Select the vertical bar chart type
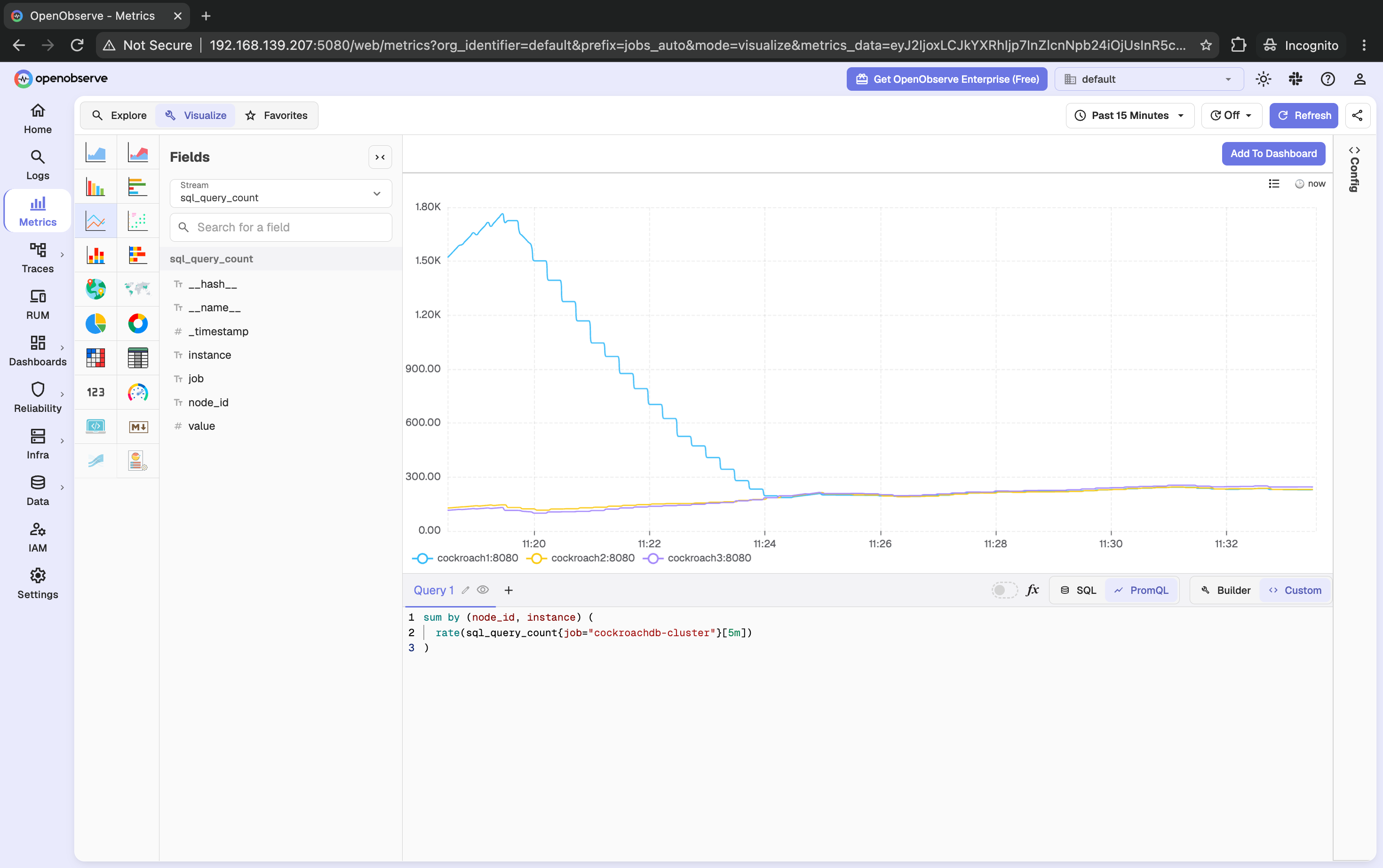 (x=95, y=187)
